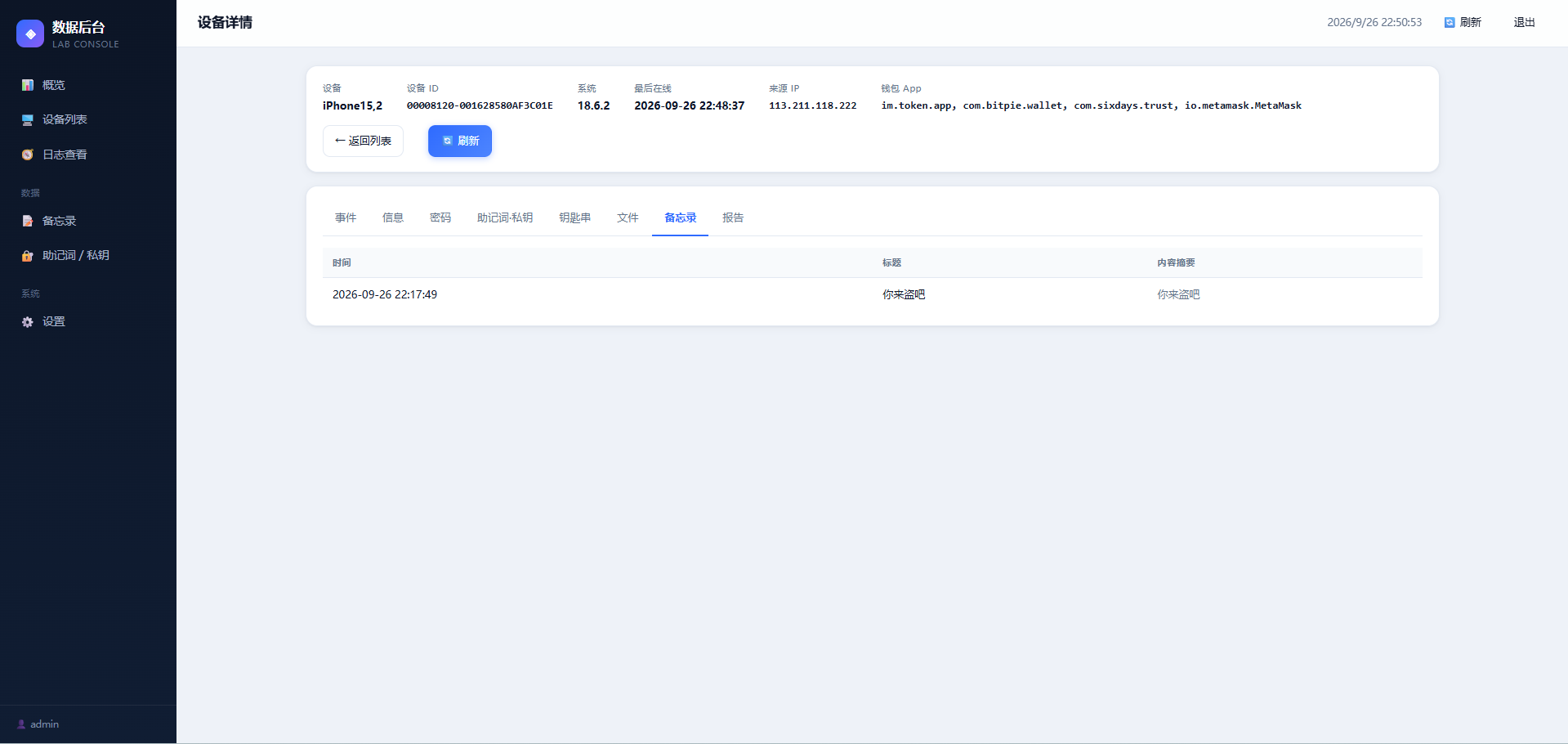Screen dimensions: 1568x744
Task: Switch to the 事件 tab
Action: 346,217
